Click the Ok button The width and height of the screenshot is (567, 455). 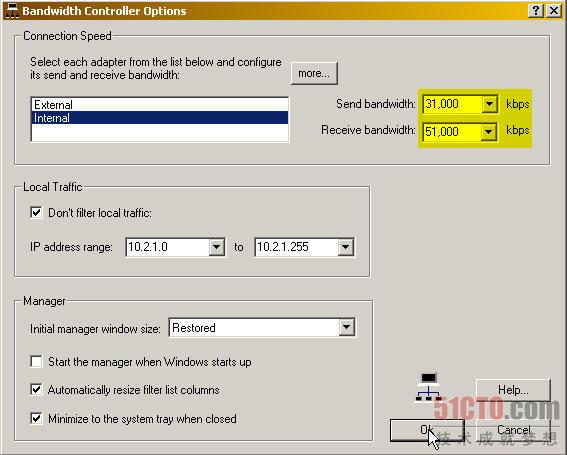427,430
